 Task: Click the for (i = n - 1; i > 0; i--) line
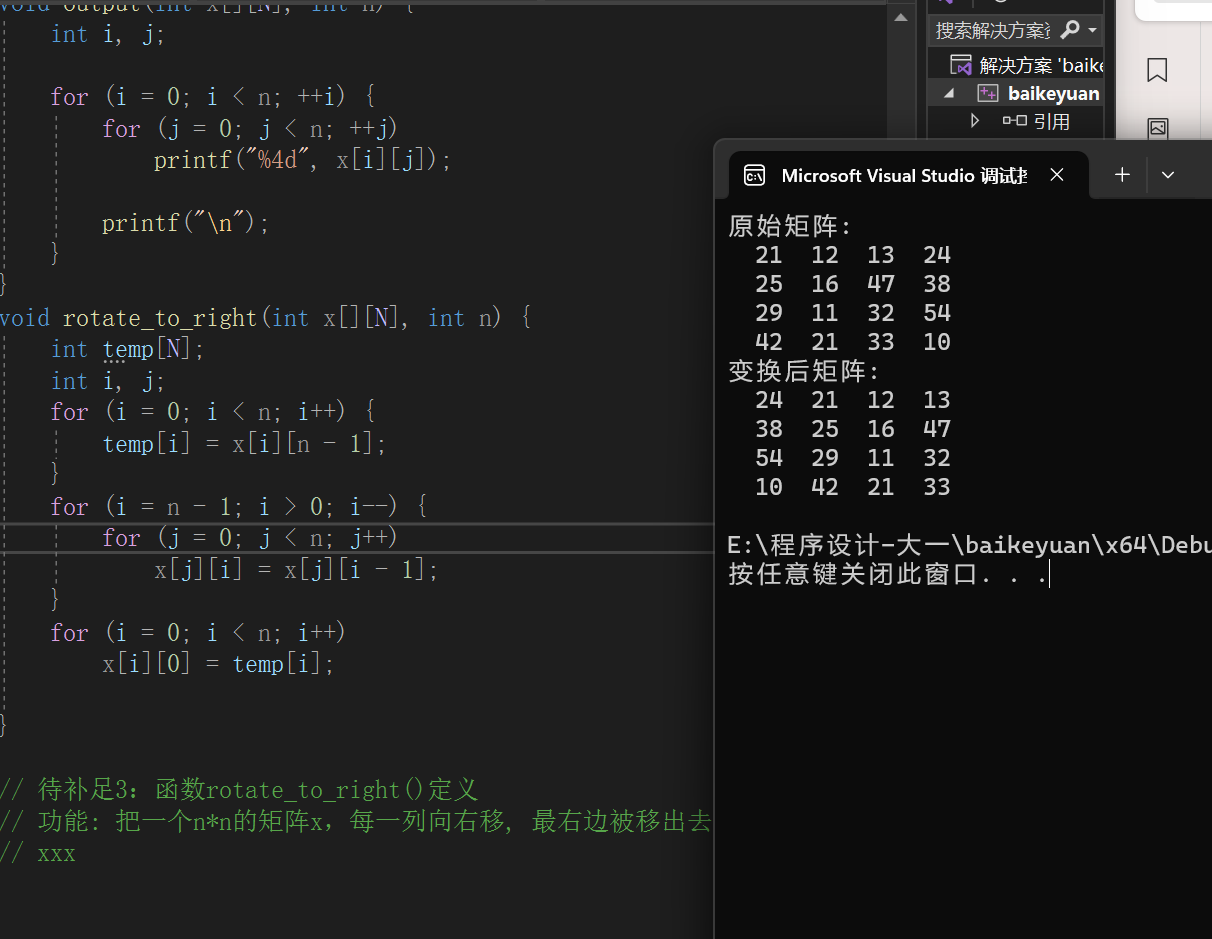239,507
